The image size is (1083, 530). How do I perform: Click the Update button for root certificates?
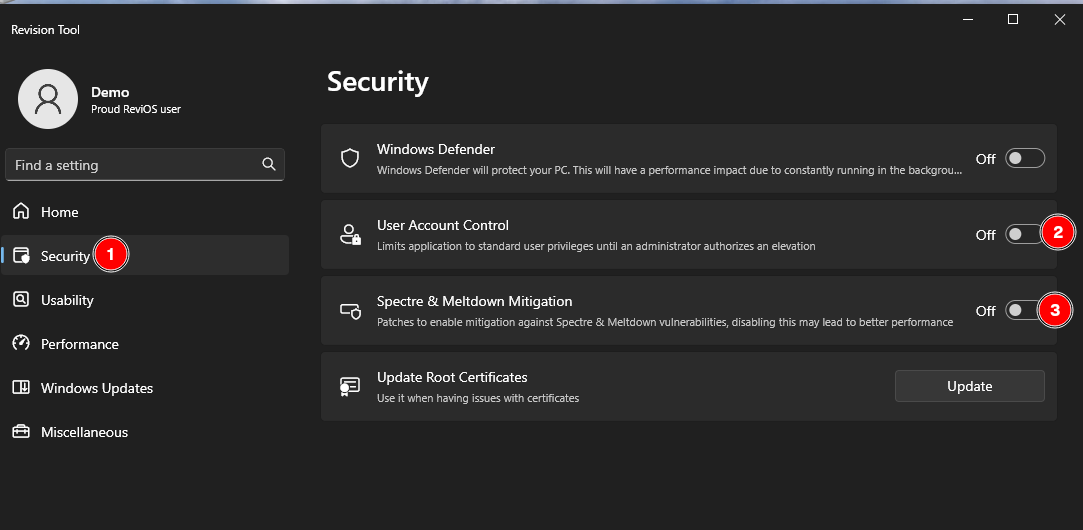click(970, 386)
